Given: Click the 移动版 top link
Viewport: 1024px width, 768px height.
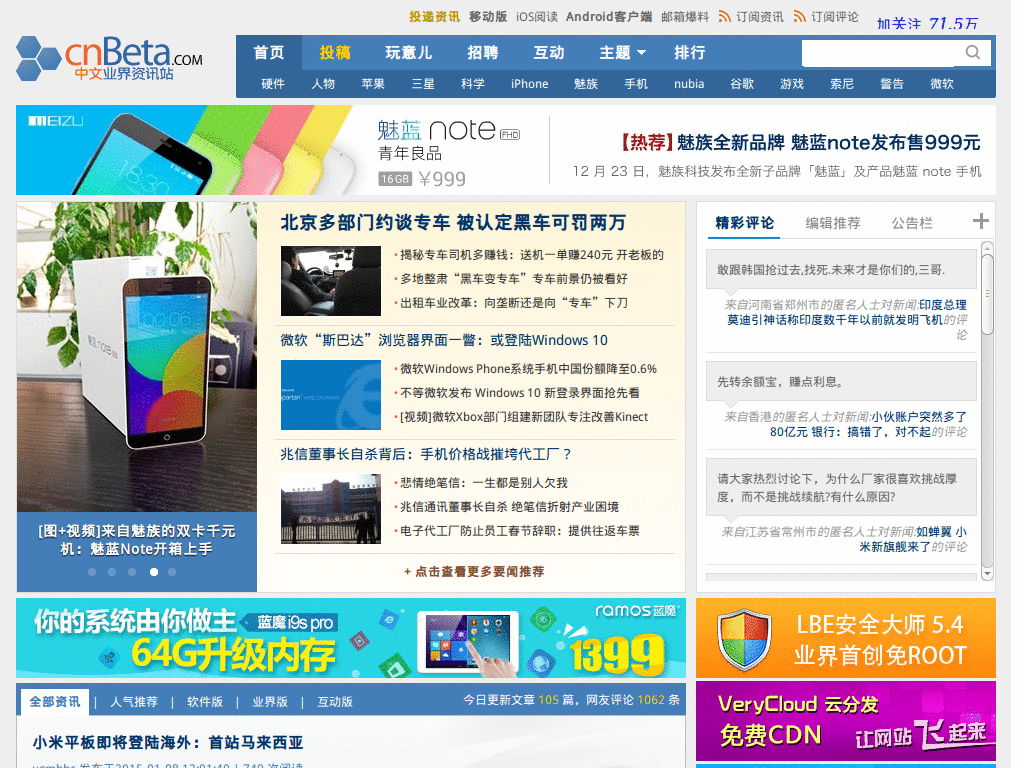Looking at the screenshot, I should [488, 16].
